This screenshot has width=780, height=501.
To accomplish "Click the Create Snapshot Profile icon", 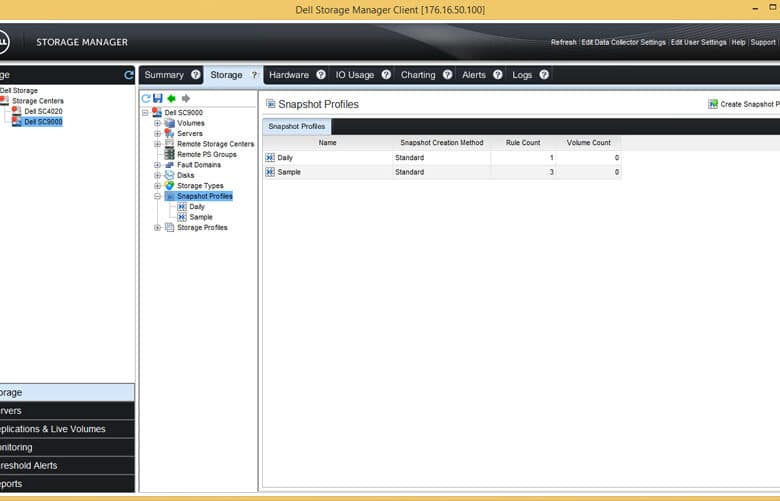I will point(713,104).
